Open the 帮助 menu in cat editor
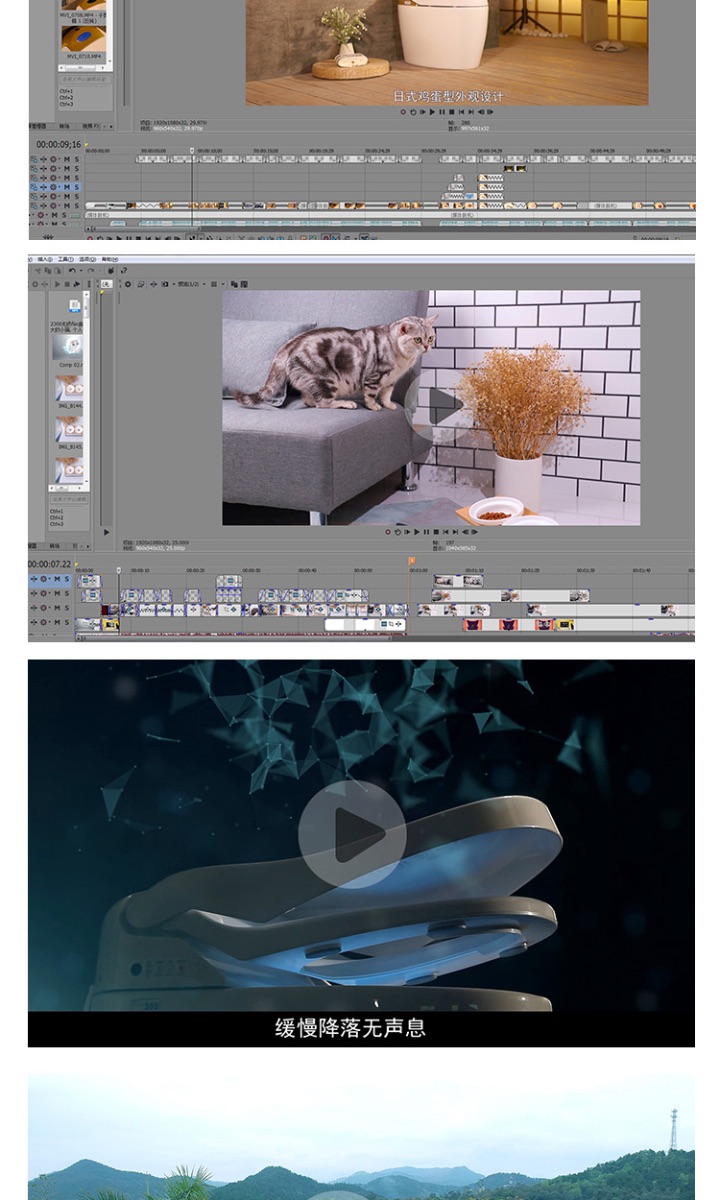The image size is (720, 1200). [x=110, y=259]
